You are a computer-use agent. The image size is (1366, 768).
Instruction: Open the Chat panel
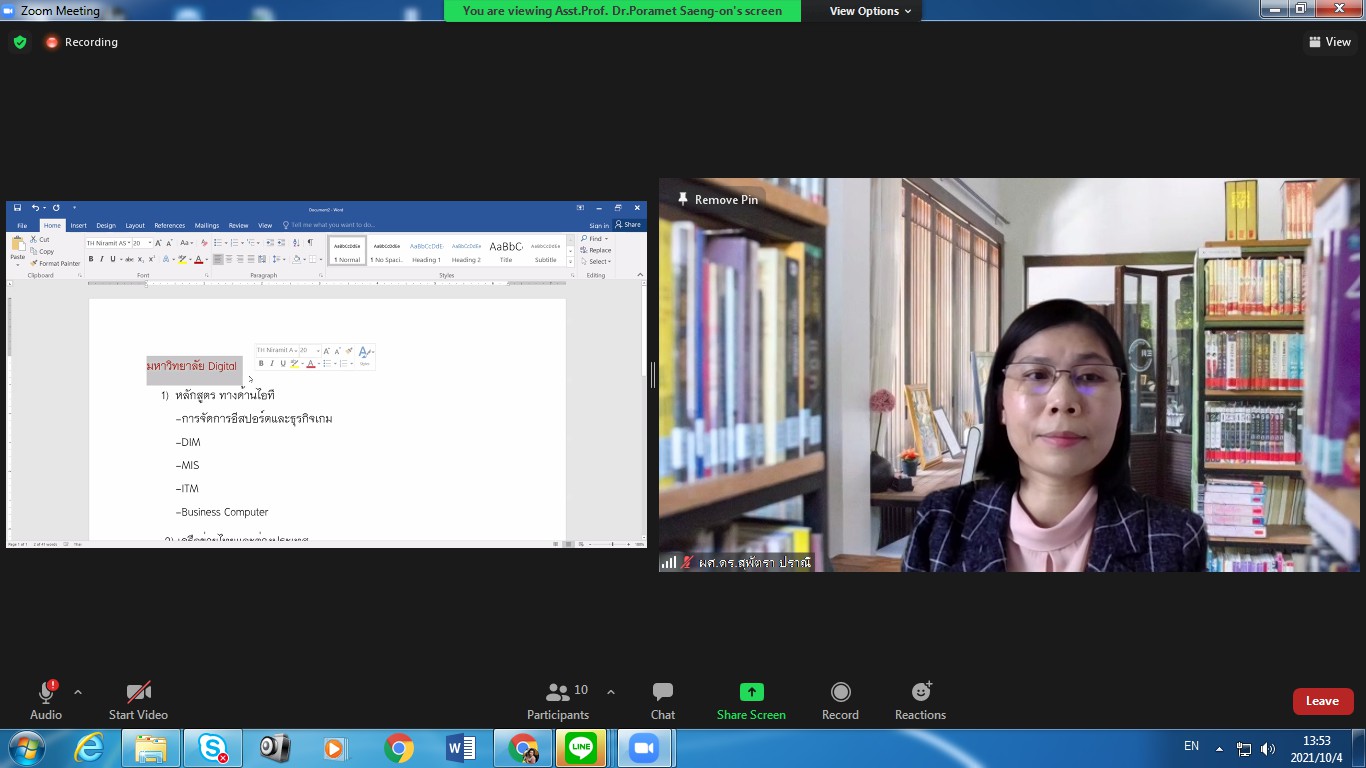click(662, 692)
